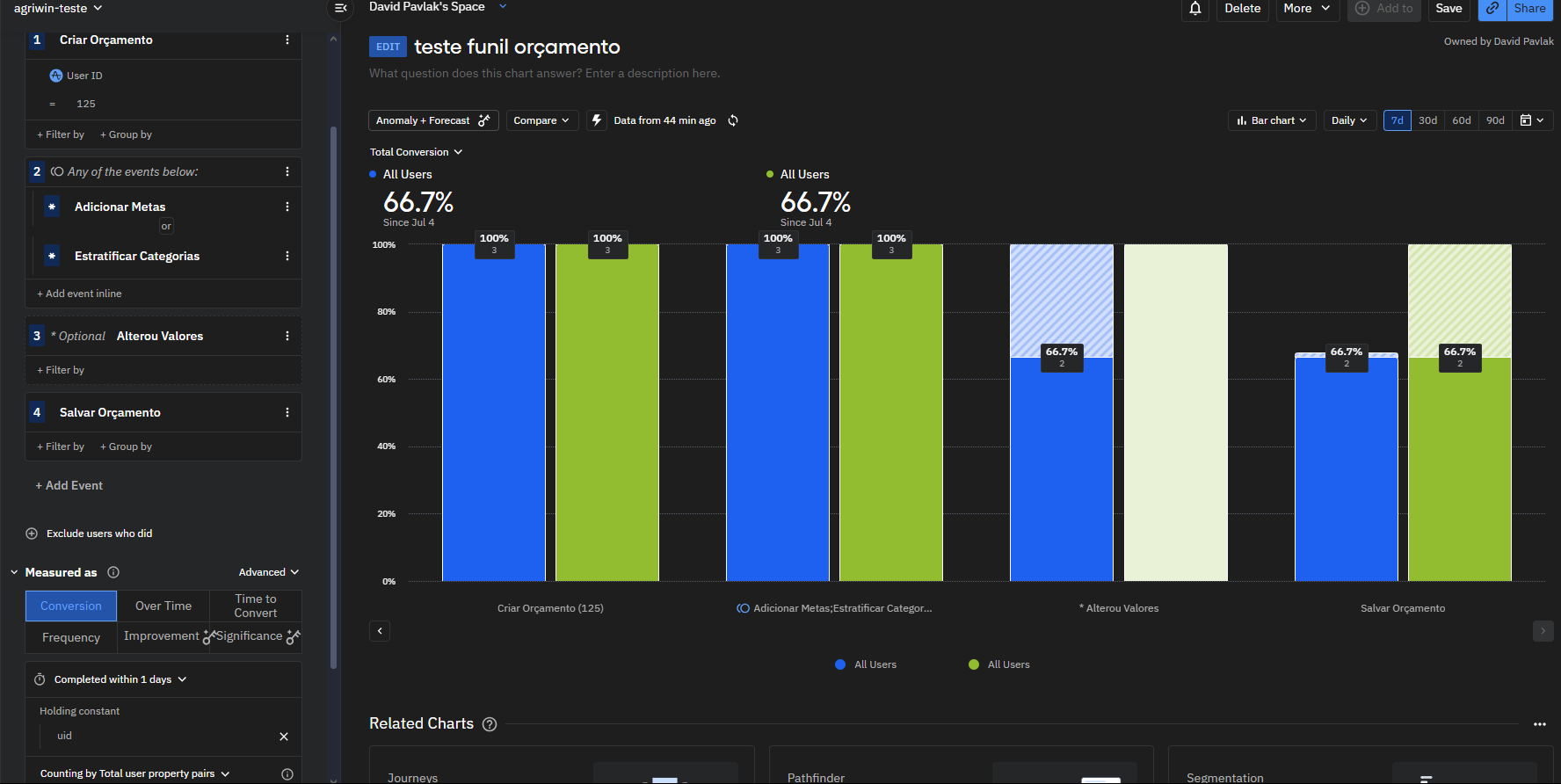
Task: Click the lightning bolt data icon
Action: 597,120
